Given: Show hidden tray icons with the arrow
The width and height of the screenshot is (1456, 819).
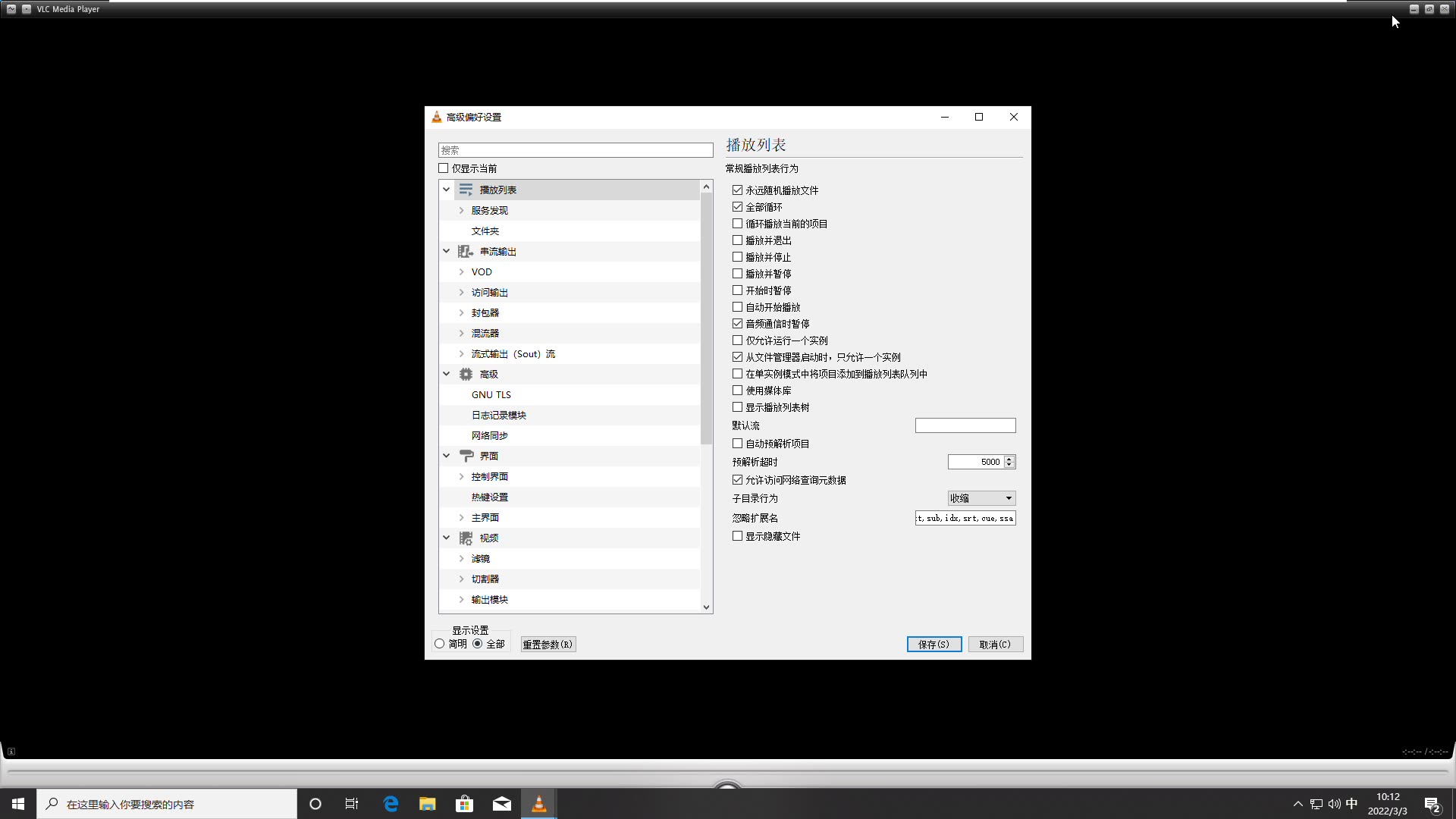Looking at the screenshot, I should click(x=1298, y=804).
